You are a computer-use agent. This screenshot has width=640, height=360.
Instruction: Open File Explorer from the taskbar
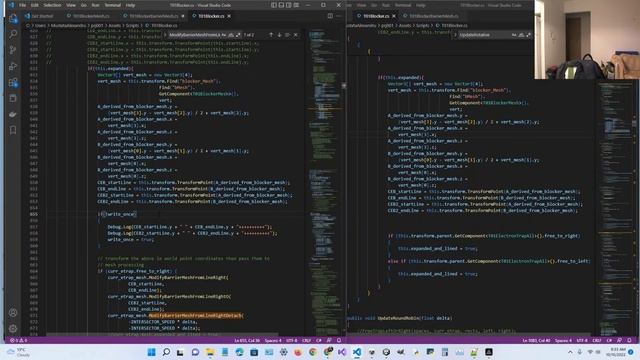point(210,352)
